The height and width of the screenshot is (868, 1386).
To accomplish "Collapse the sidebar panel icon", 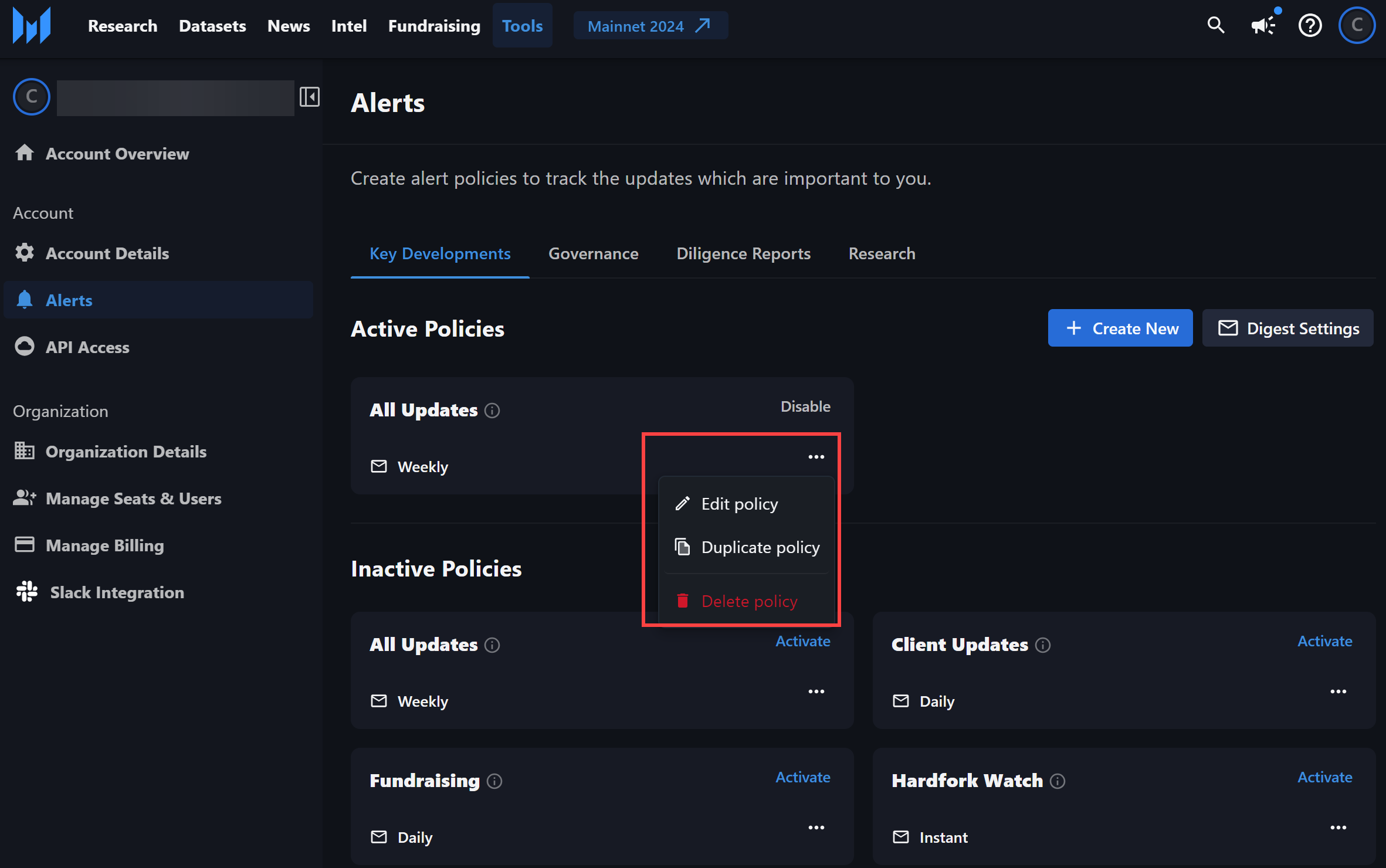I will pos(309,97).
